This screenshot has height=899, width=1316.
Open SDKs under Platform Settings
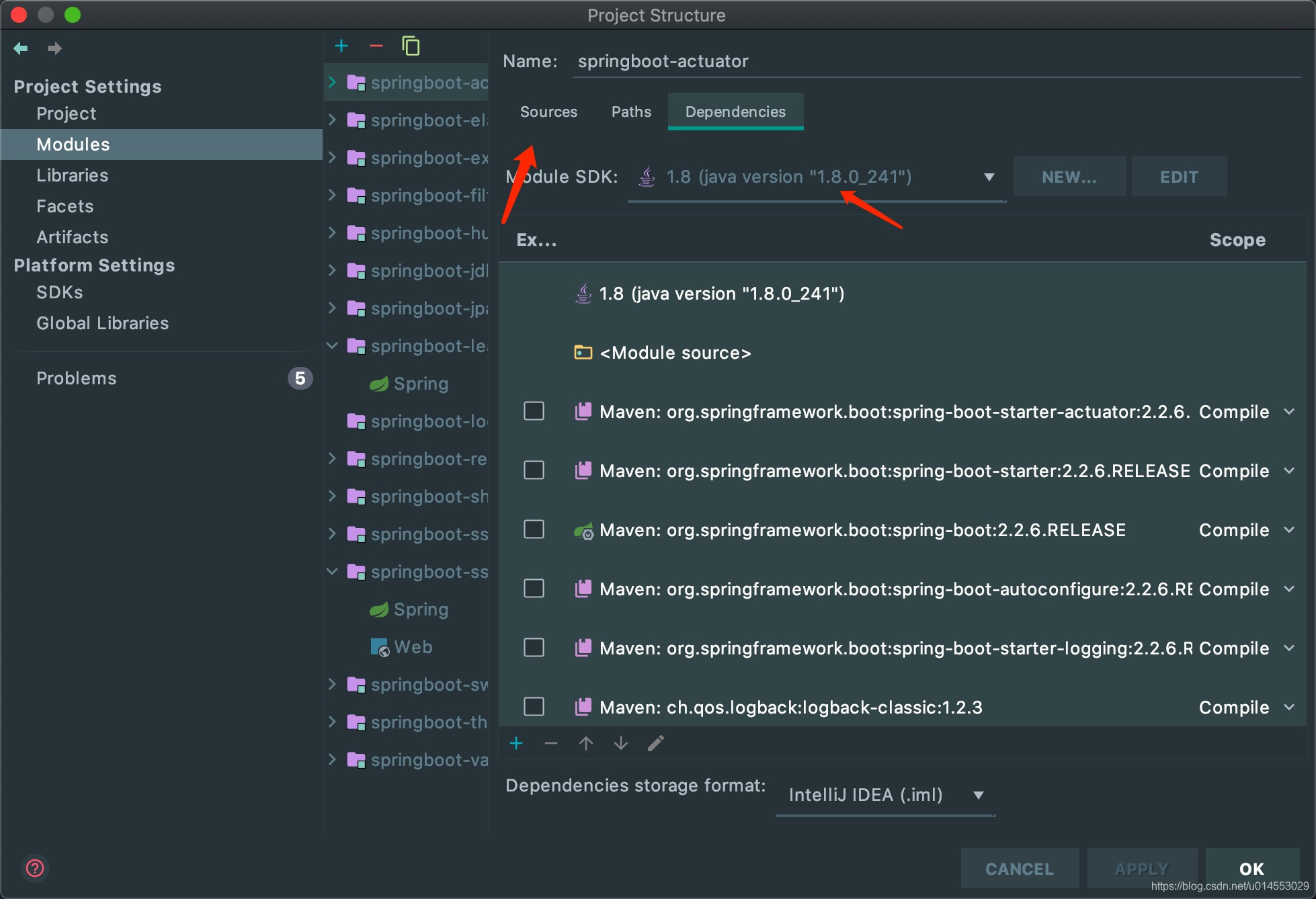(59, 292)
